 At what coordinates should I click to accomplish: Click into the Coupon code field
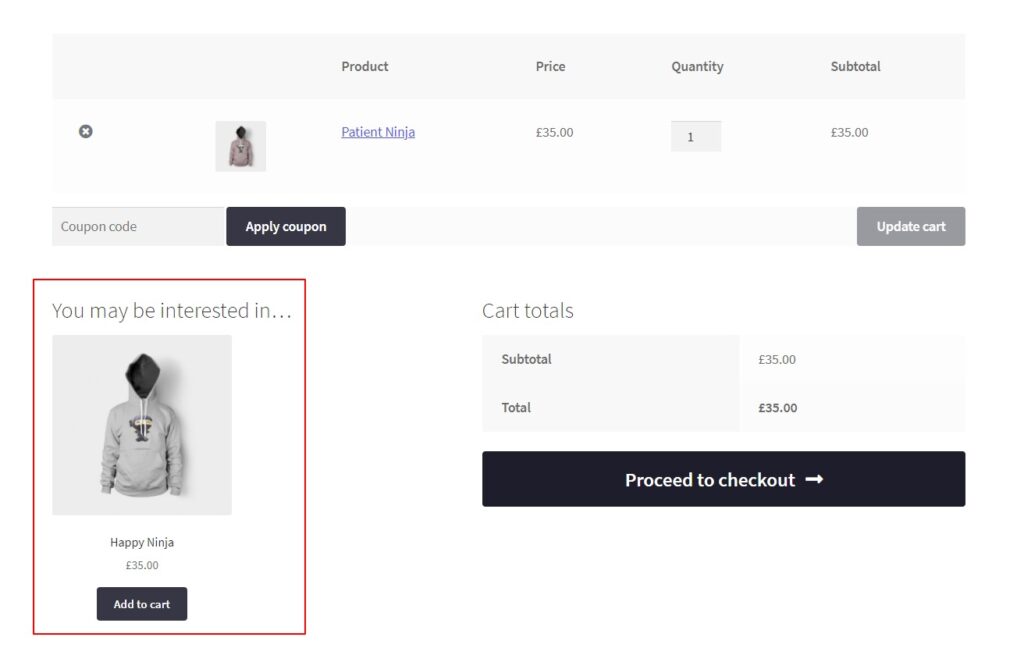(x=138, y=226)
